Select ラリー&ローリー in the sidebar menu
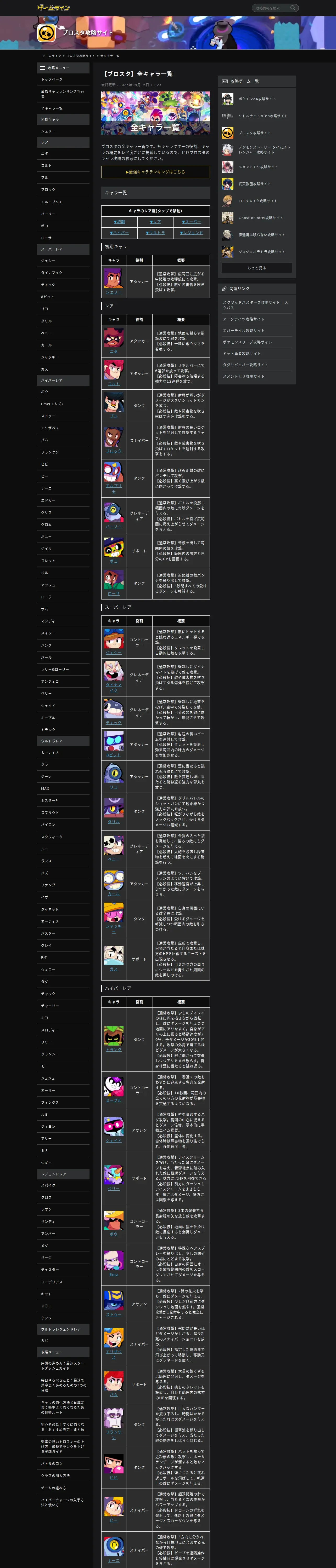 63,669
